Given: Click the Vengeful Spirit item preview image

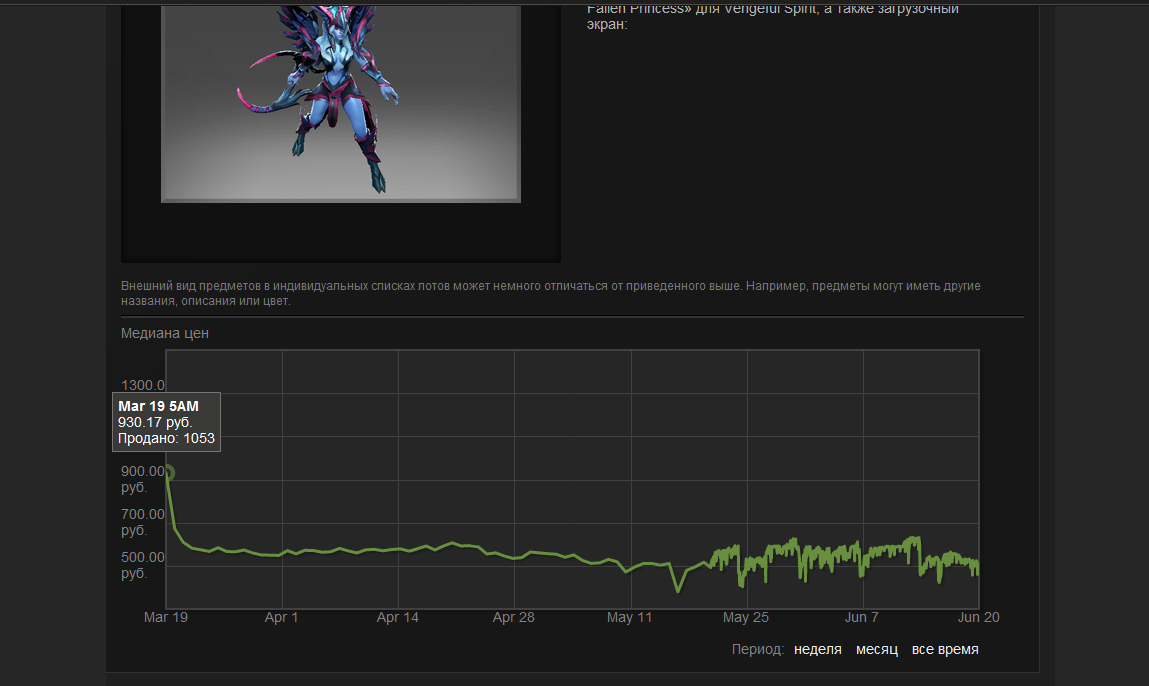Looking at the screenshot, I should (341, 103).
